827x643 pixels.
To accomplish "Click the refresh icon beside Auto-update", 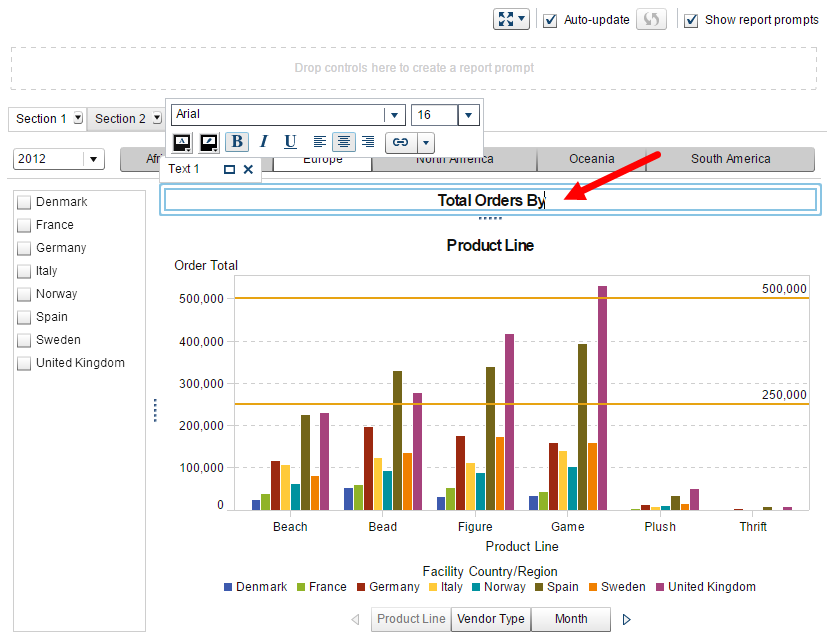I will 651,20.
